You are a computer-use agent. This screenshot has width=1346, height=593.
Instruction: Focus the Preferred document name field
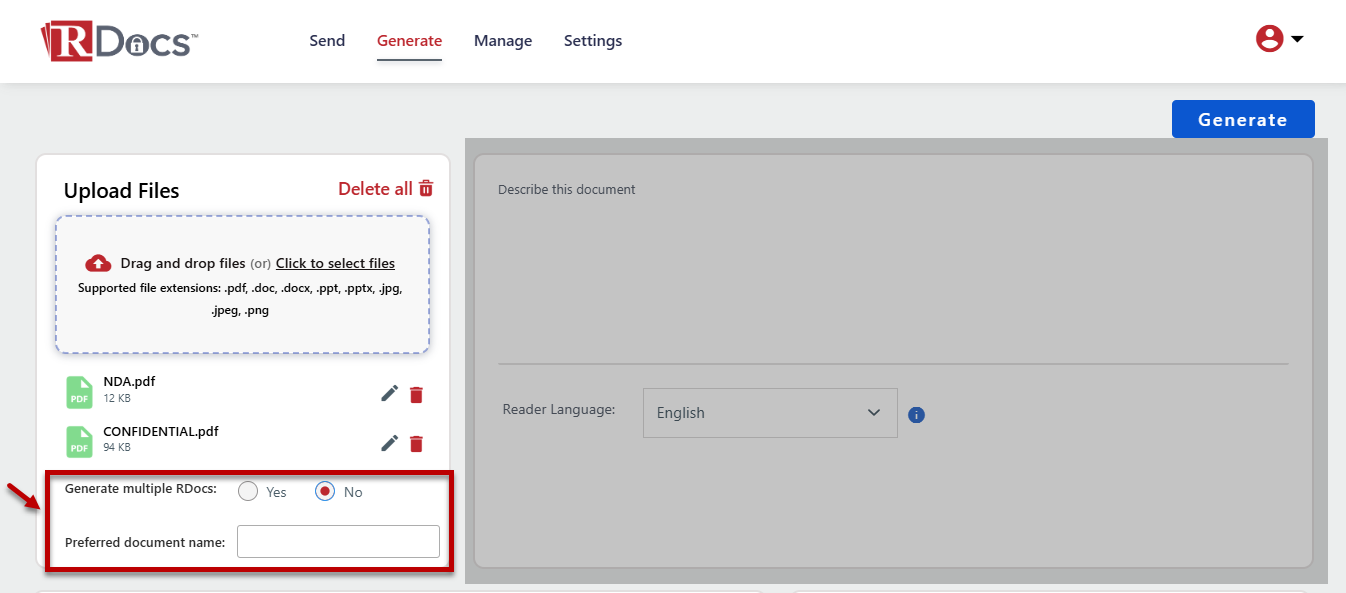tap(338, 541)
